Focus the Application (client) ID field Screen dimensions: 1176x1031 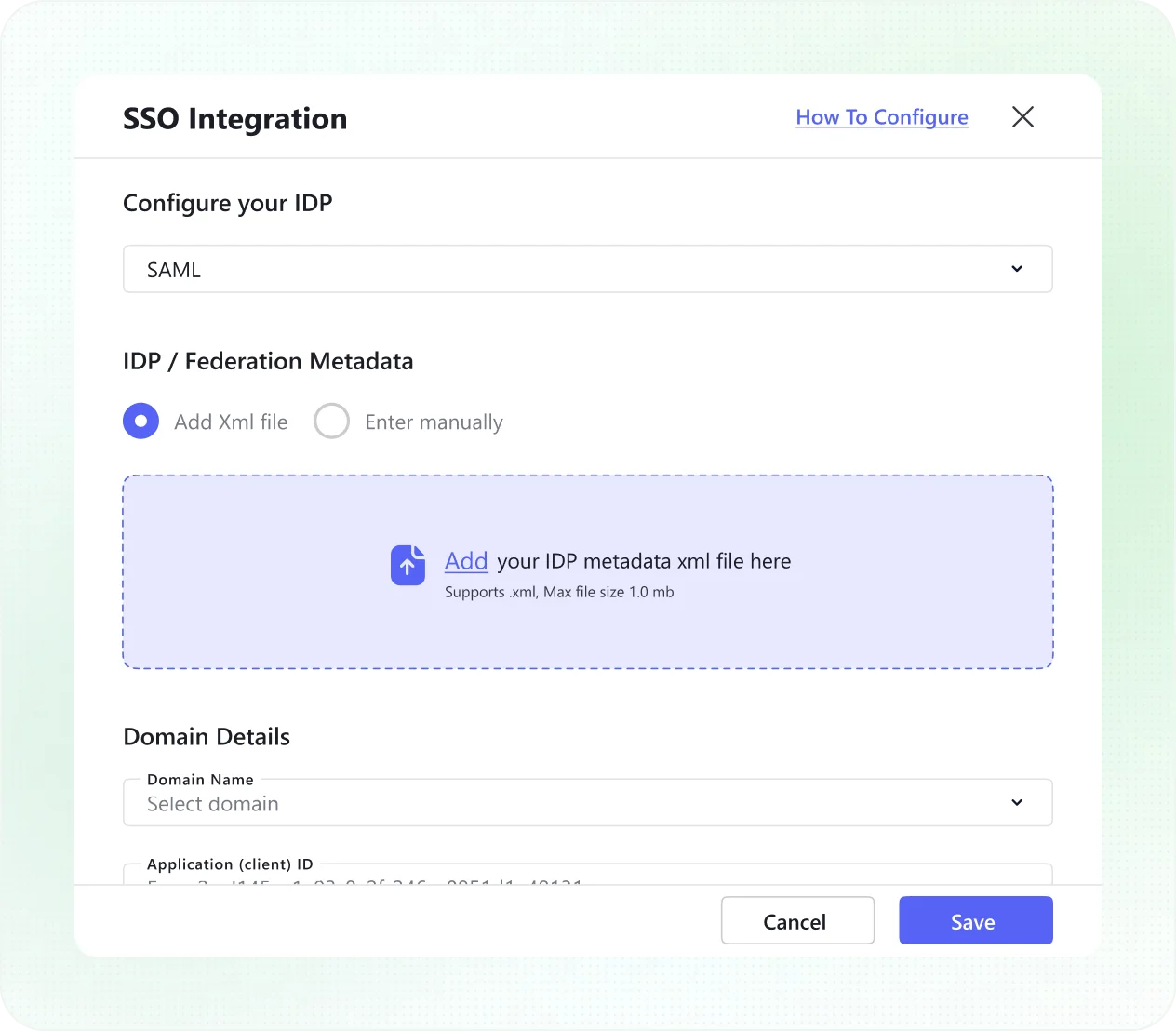588,876
